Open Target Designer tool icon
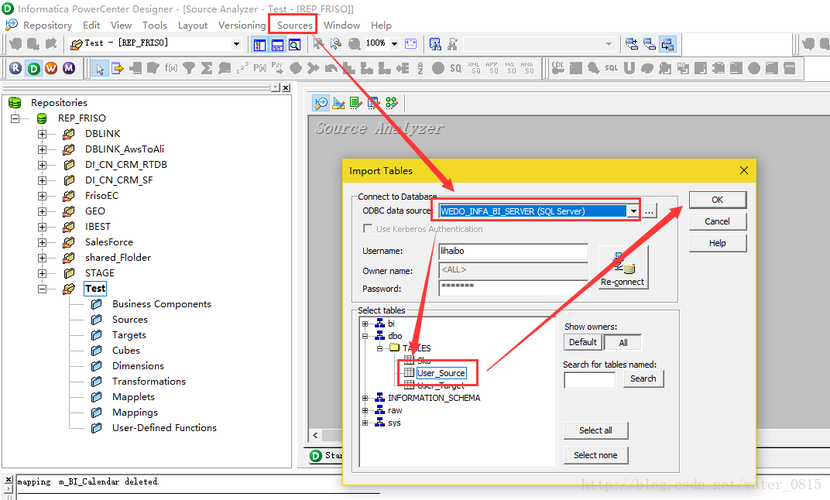This screenshot has width=830, height=500. tap(338, 103)
